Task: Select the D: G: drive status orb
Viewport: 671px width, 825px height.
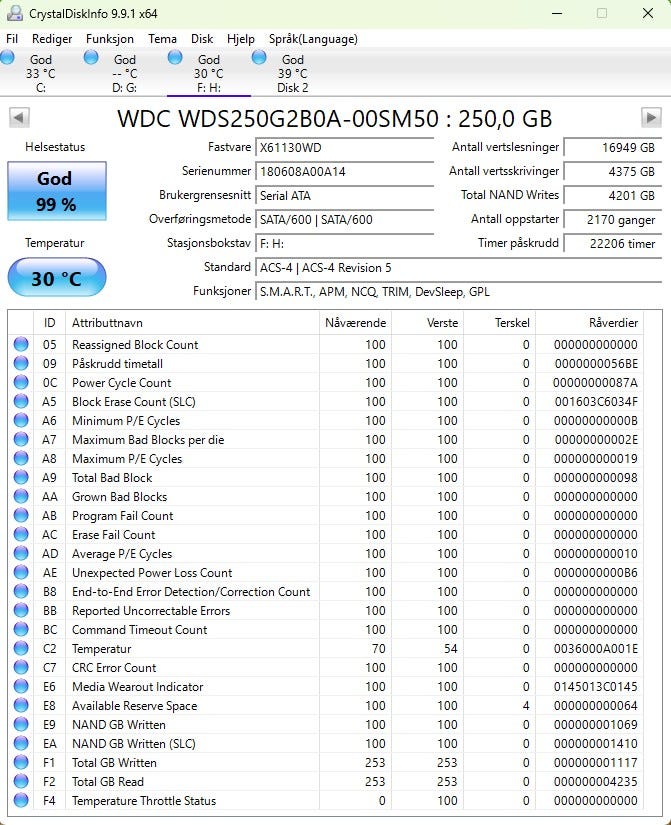Action: [92, 57]
